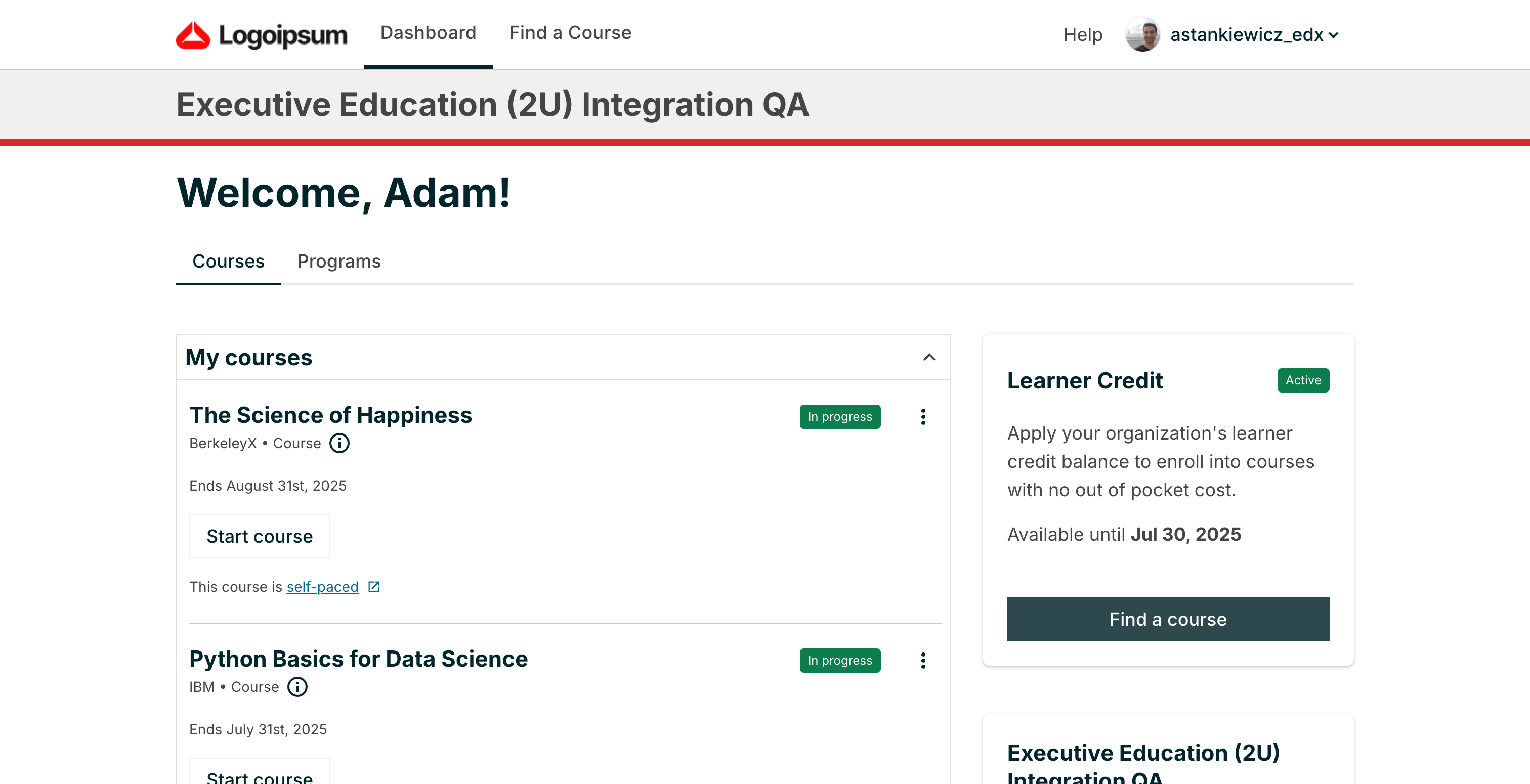Start The Science of Happiness course
The image size is (1530, 784).
(x=260, y=536)
